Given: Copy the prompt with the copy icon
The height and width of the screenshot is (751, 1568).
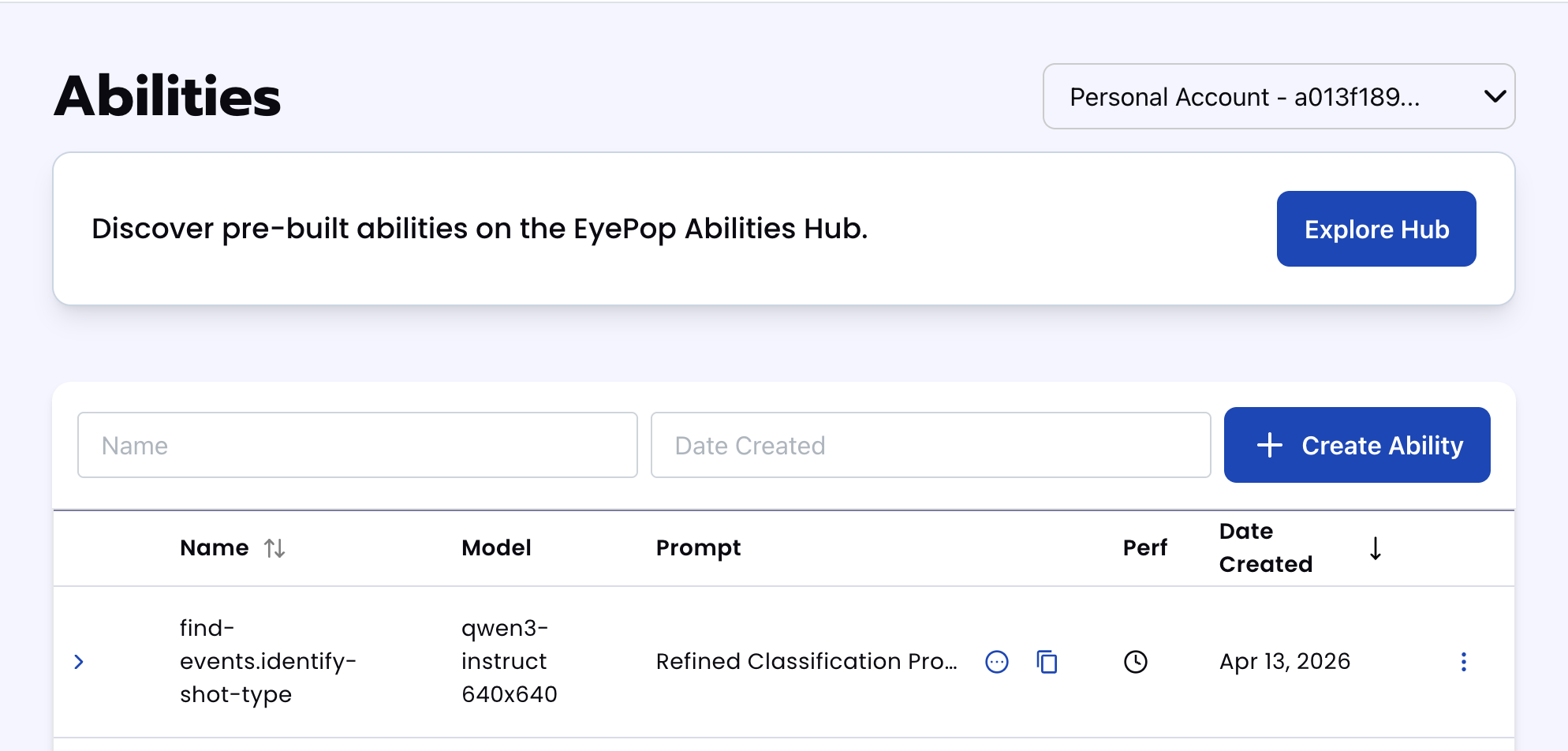Looking at the screenshot, I should (1047, 662).
